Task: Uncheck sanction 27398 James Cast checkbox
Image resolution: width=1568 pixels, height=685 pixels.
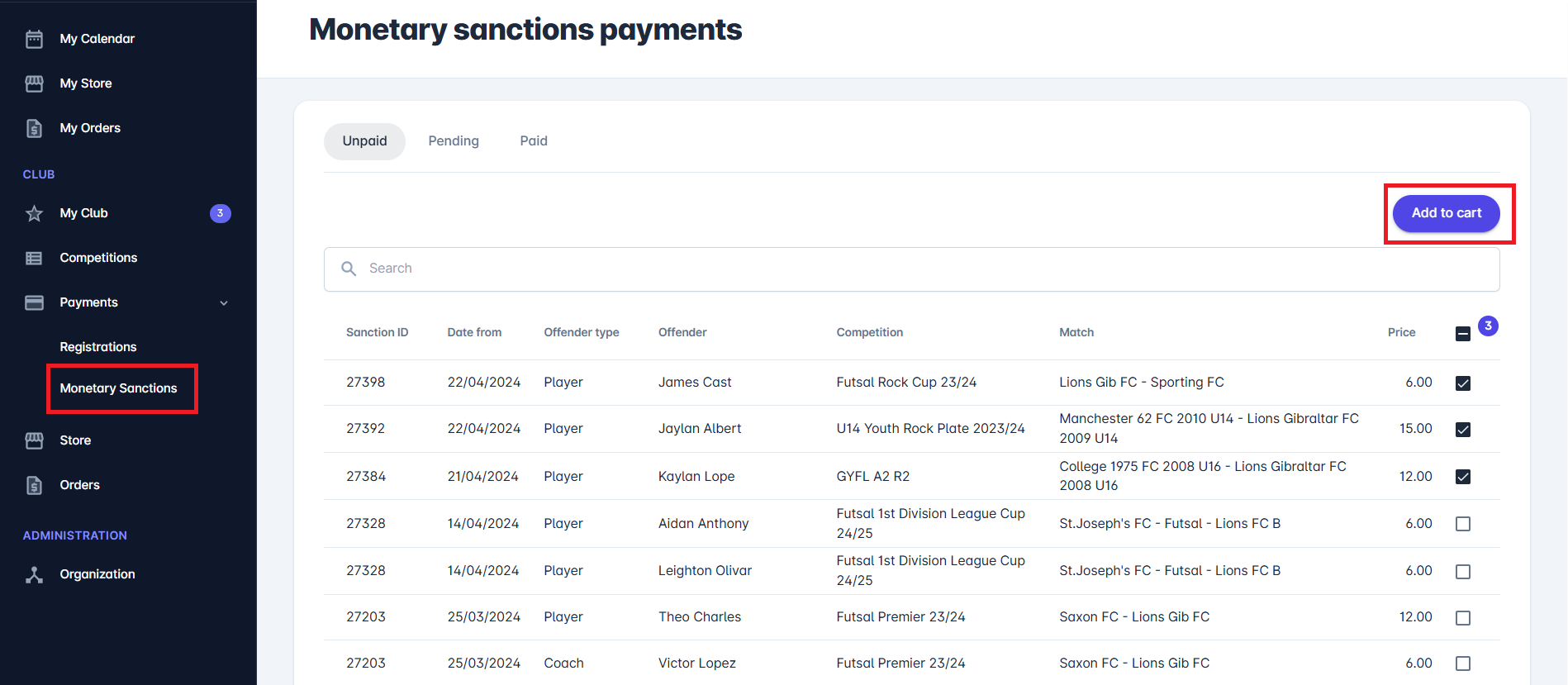Action: click(1462, 383)
